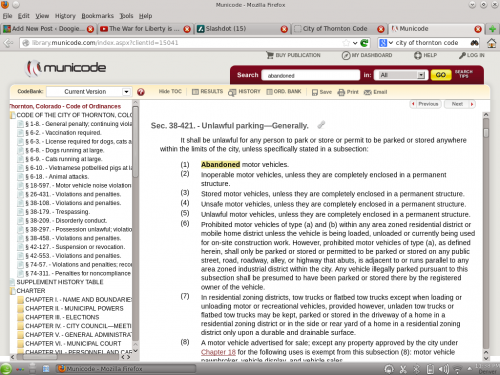Click the Save toolbar item

point(322,92)
